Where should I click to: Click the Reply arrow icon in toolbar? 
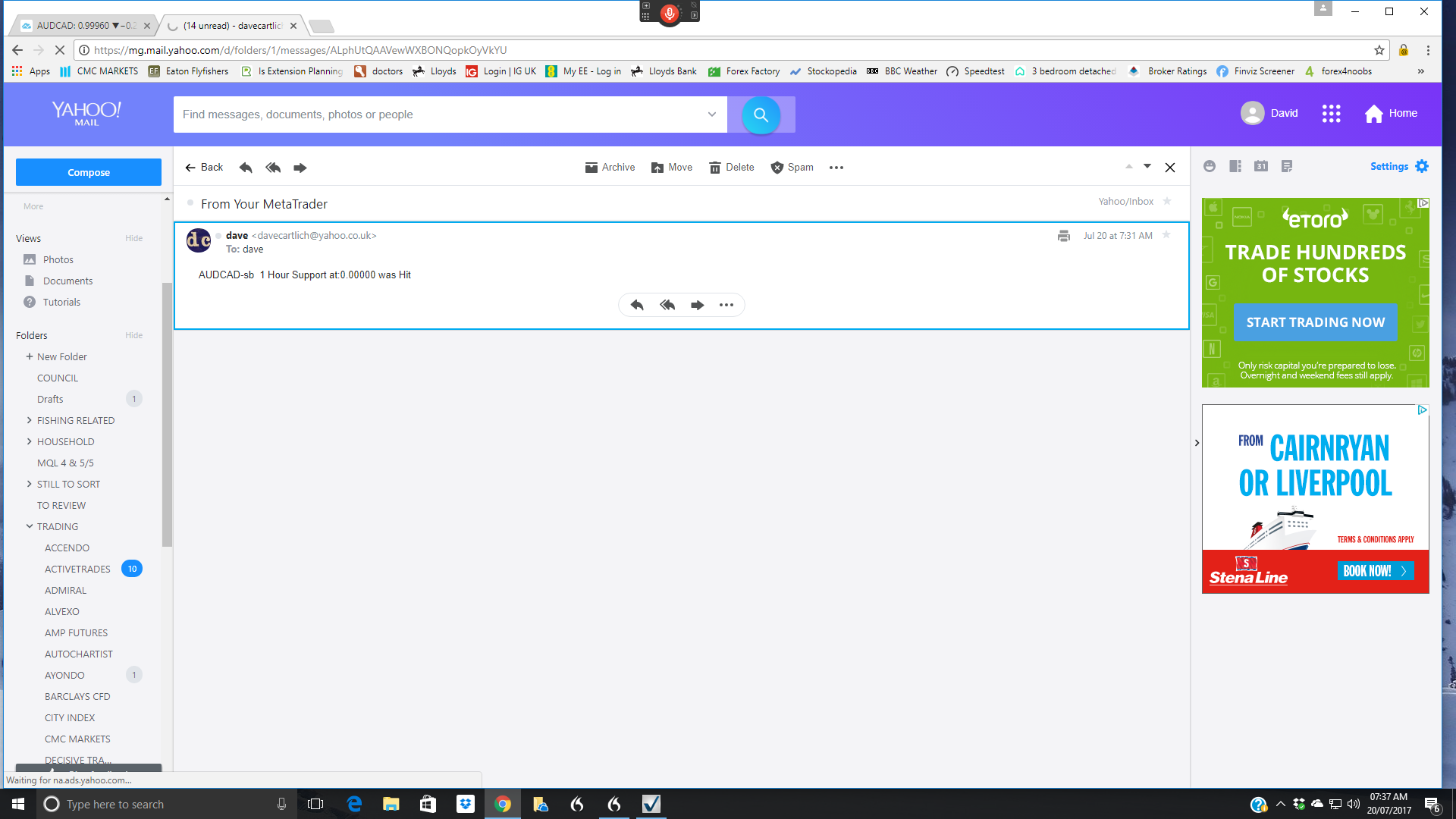246,168
